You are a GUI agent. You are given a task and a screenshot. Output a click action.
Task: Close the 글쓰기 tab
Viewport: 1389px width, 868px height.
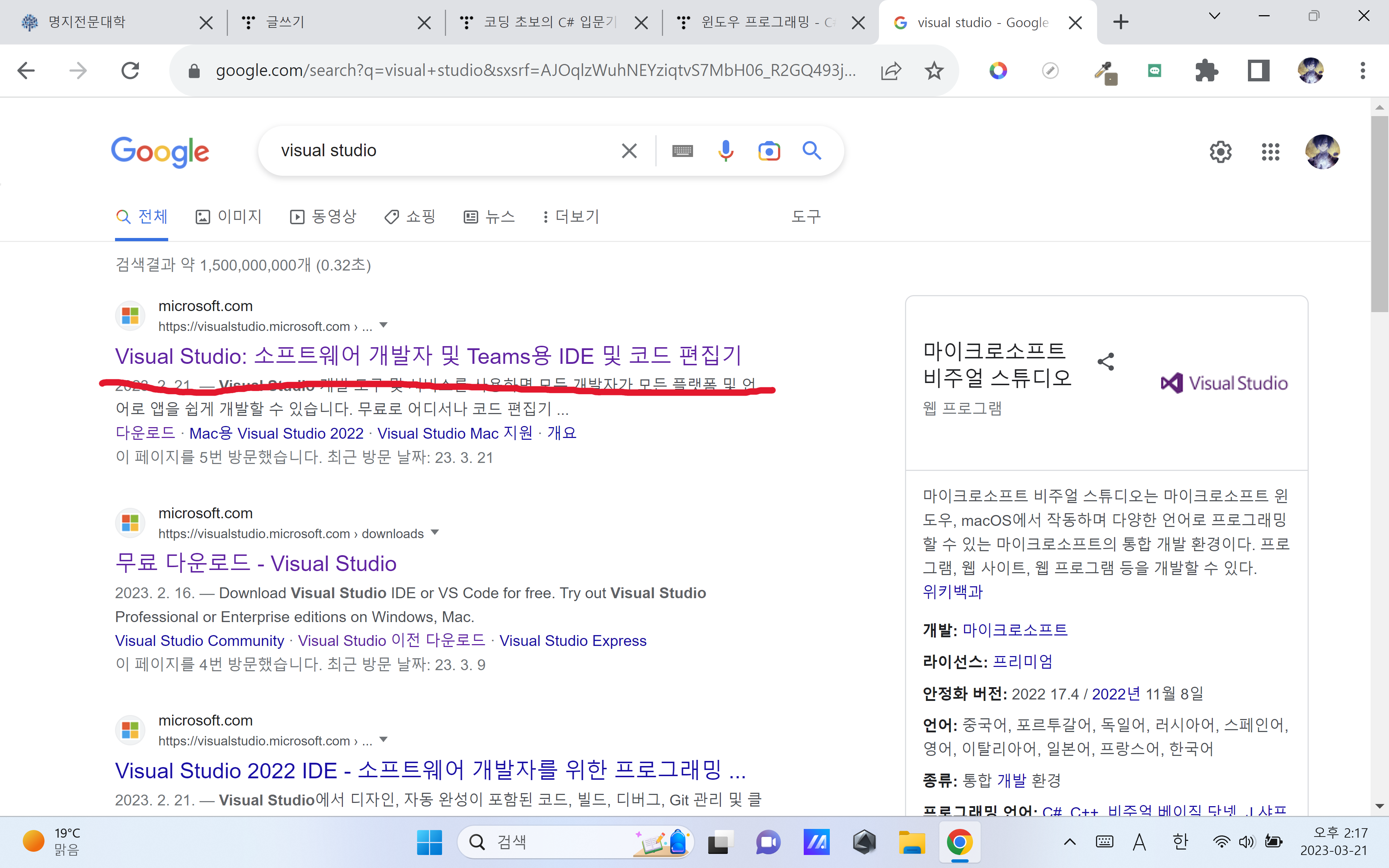(424, 23)
